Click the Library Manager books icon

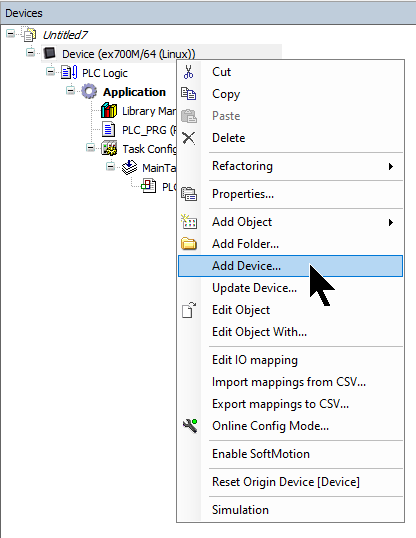109,111
